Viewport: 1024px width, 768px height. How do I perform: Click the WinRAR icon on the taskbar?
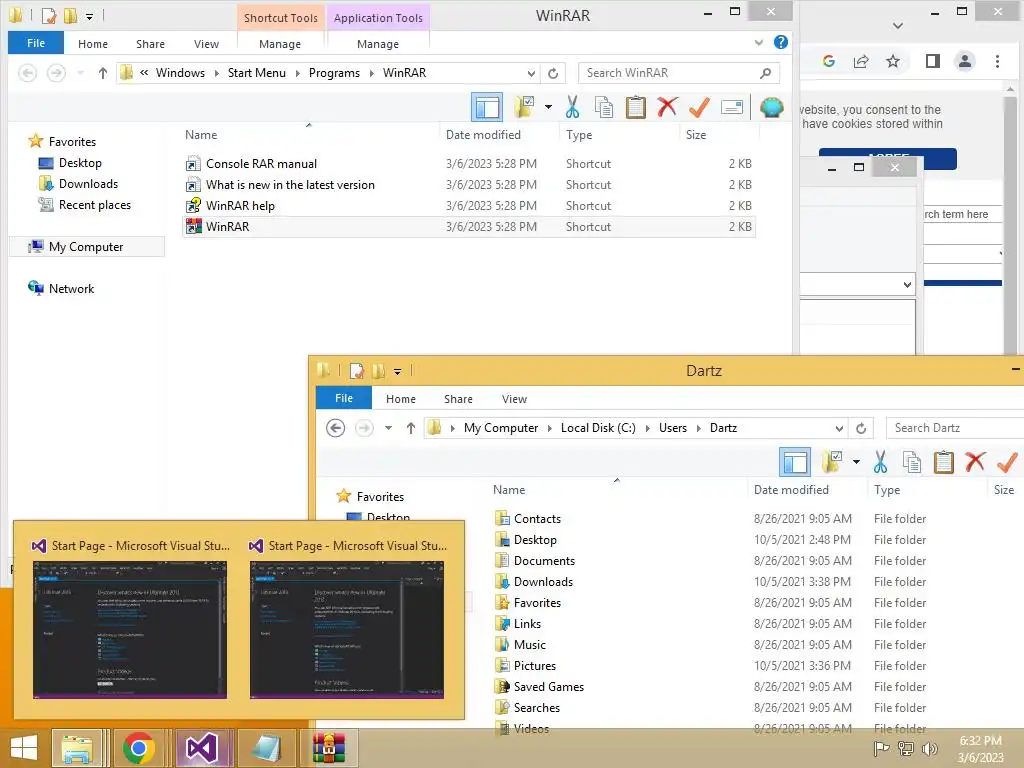pyautogui.click(x=328, y=748)
